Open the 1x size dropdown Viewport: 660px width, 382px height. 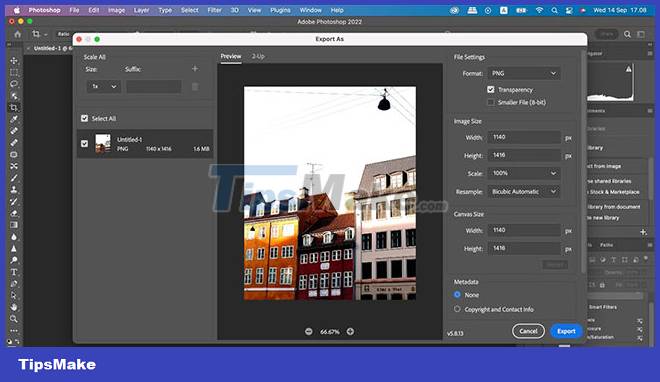click(104, 86)
